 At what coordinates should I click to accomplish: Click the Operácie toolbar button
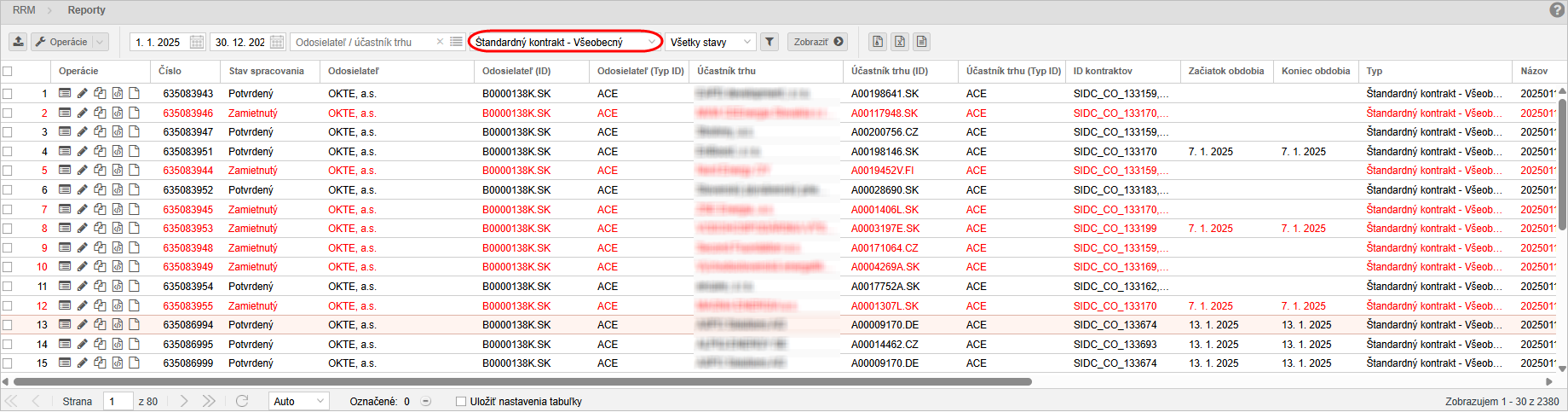[x=69, y=42]
